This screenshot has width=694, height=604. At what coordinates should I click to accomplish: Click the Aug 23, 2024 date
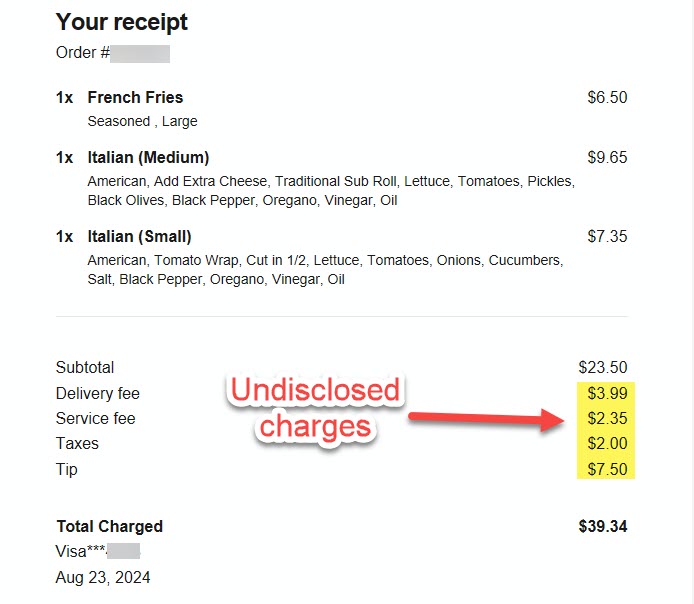[103, 577]
